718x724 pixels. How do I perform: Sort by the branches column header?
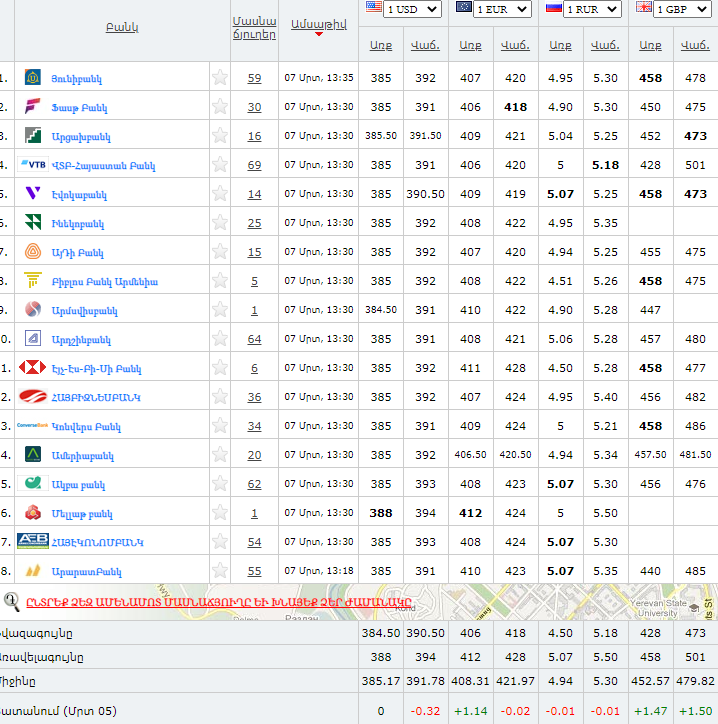pos(254,28)
